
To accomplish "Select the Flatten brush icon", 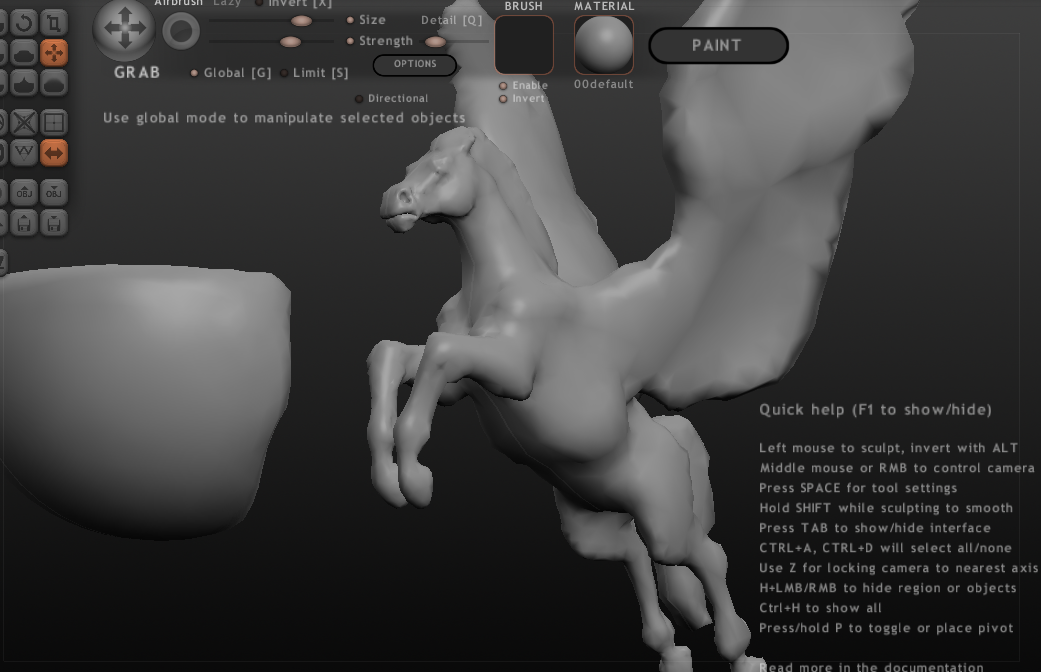I will click(24, 53).
